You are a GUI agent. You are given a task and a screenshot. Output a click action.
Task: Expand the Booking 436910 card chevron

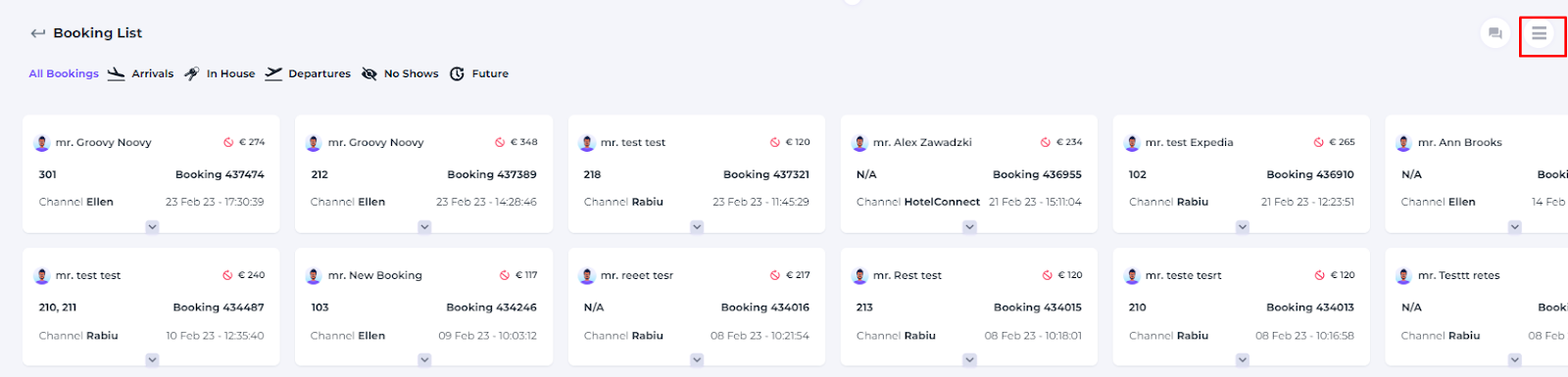(1242, 227)
